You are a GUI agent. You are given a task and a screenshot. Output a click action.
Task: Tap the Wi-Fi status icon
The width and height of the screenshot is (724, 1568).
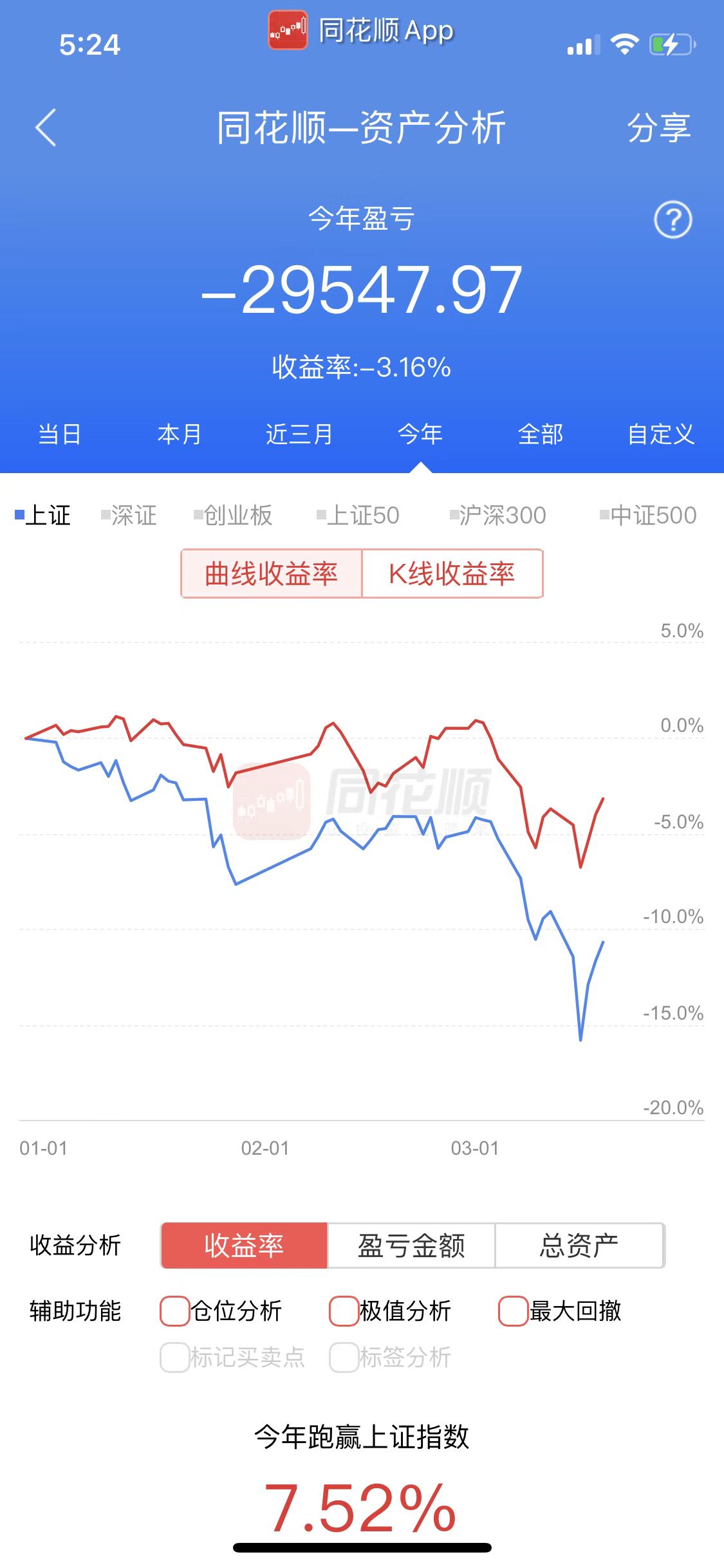624,44
